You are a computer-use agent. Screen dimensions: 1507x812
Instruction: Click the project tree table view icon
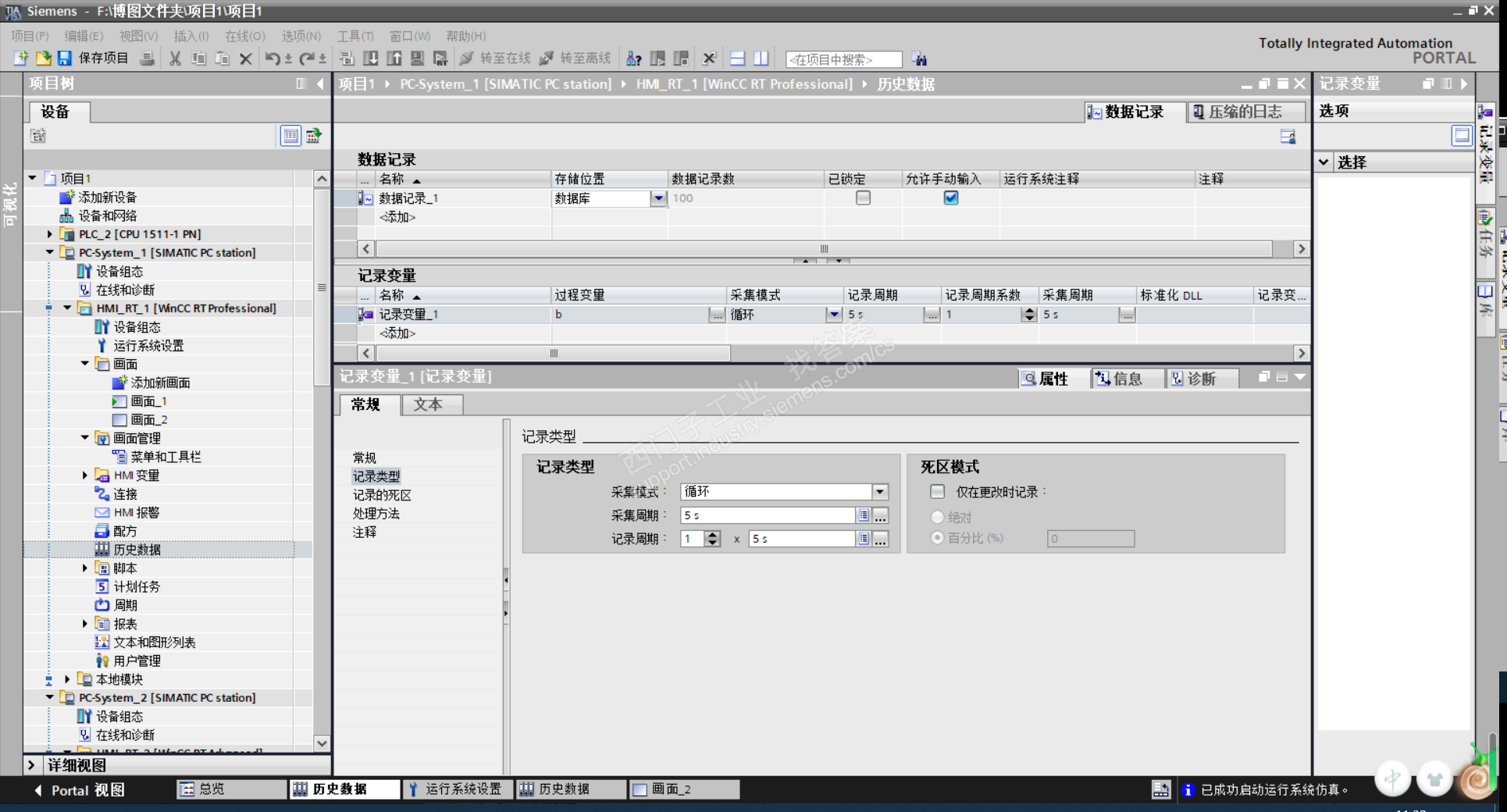290,136
